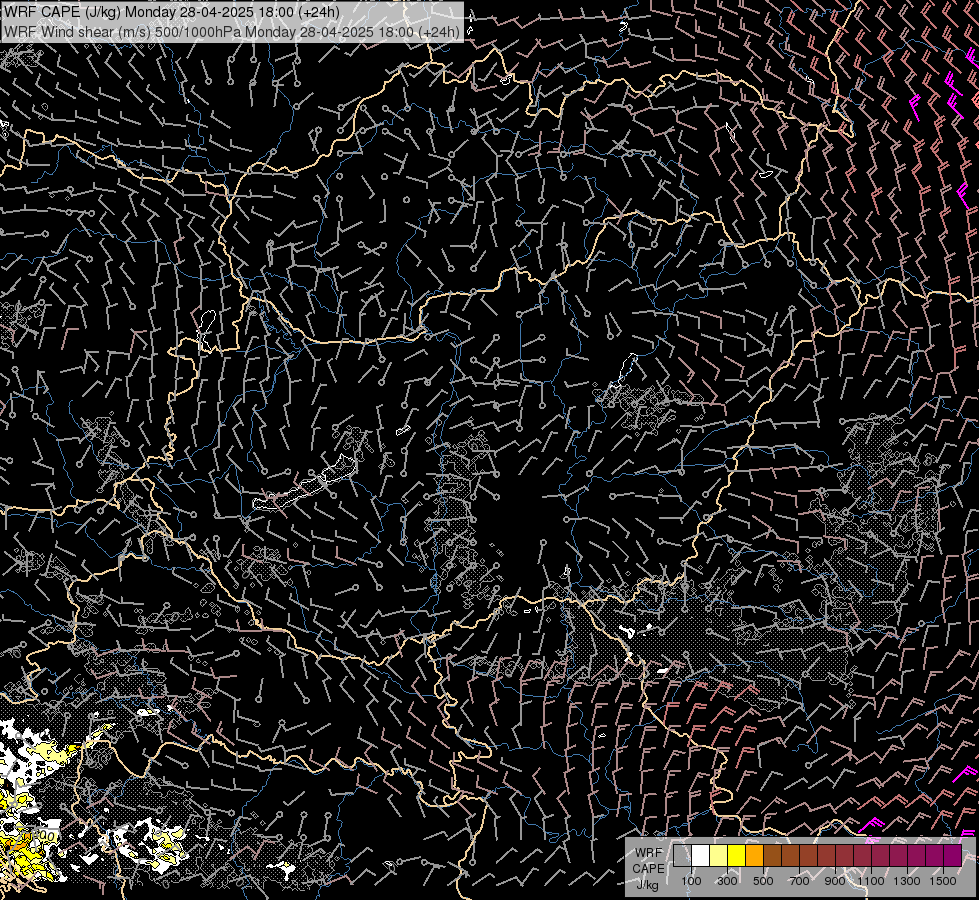
Task: Click the legend value 1100
Action: 870,881
